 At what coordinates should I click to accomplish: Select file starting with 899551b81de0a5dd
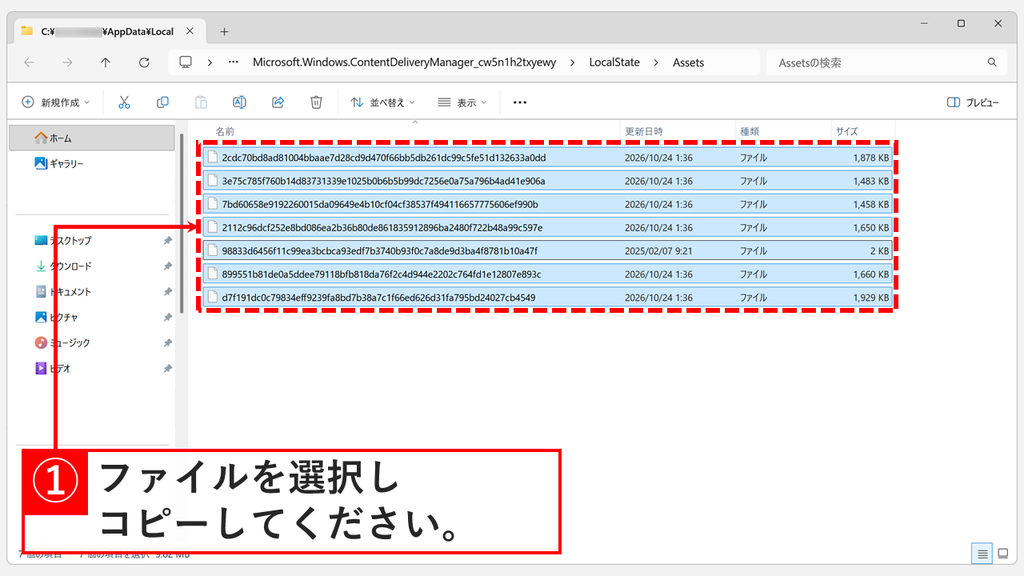coord(547,274)
